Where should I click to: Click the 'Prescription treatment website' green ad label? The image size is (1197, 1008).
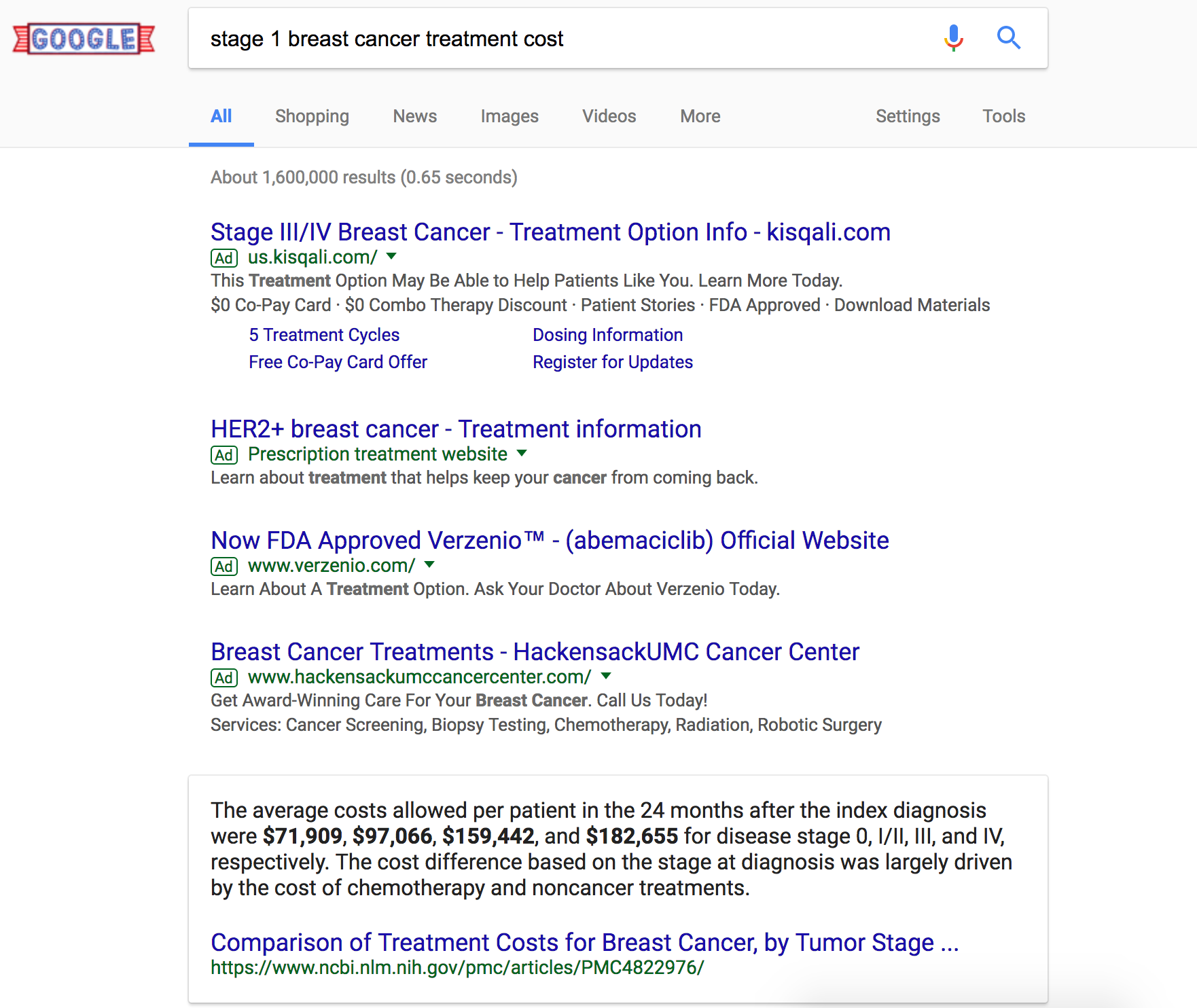(x=378, y=454)
